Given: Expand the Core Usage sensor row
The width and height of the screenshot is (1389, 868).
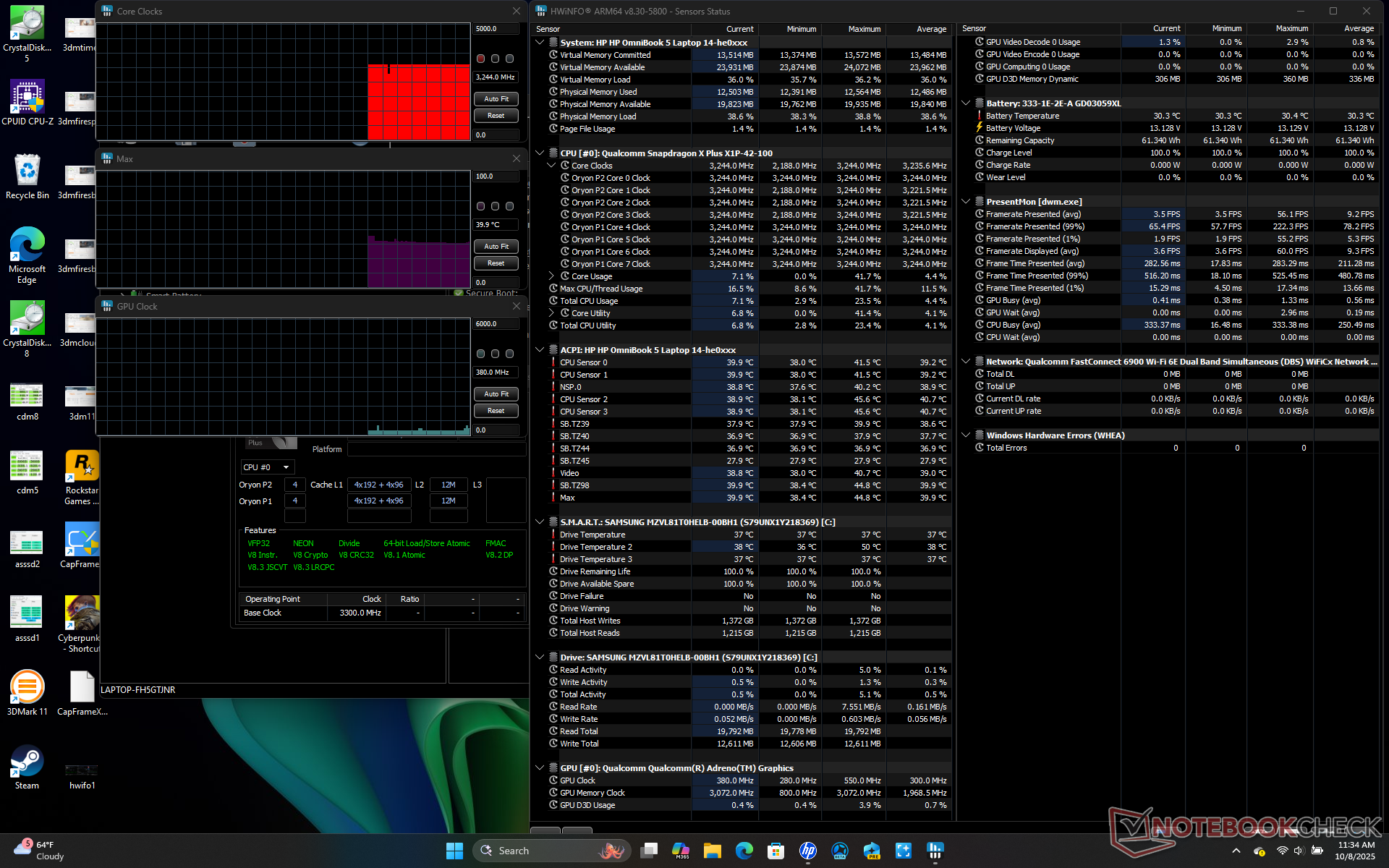Looking at the screenshot, I should point(551,276).
